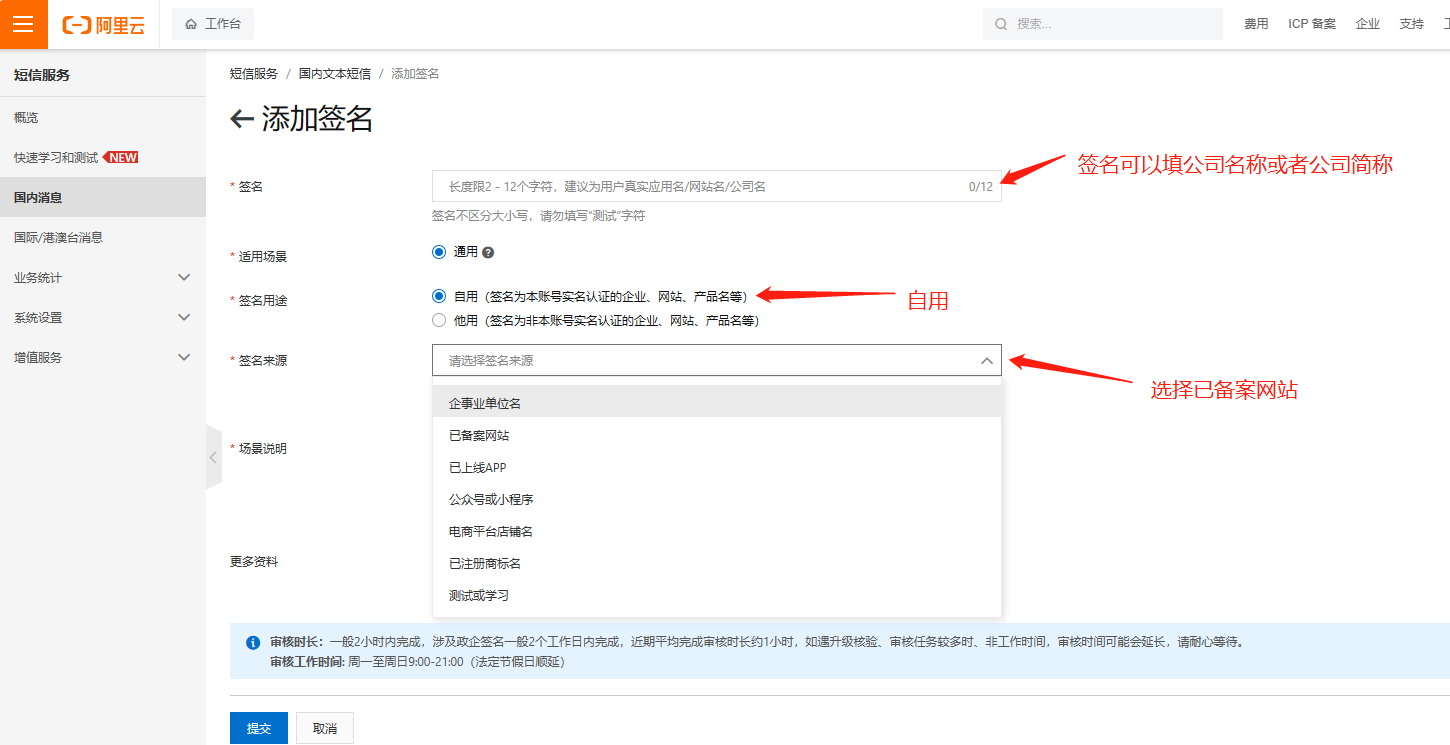Click the 短信服务 sidebar title

(42, 75)
